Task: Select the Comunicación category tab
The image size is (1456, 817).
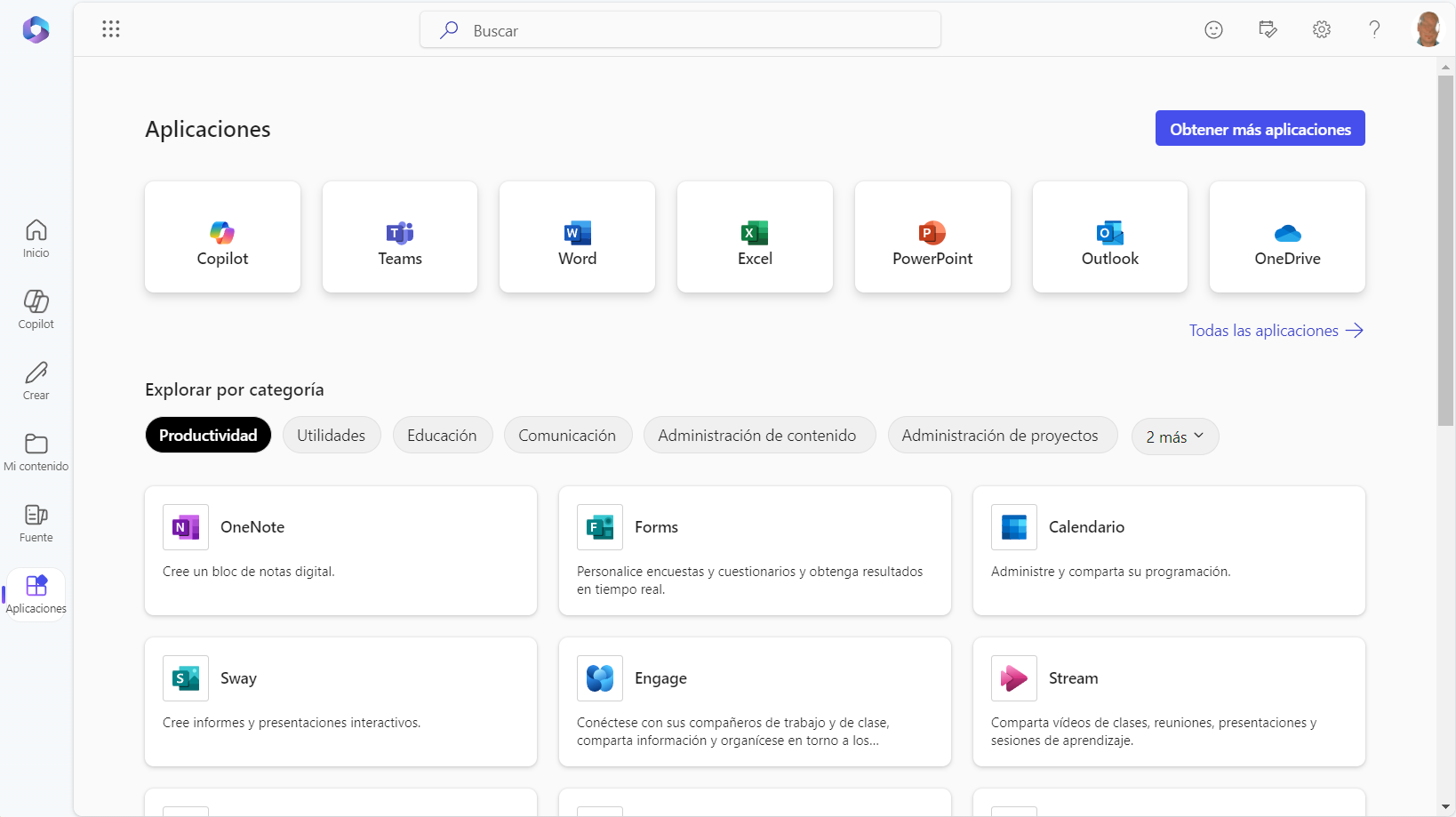Action: (x=567, y=435)
